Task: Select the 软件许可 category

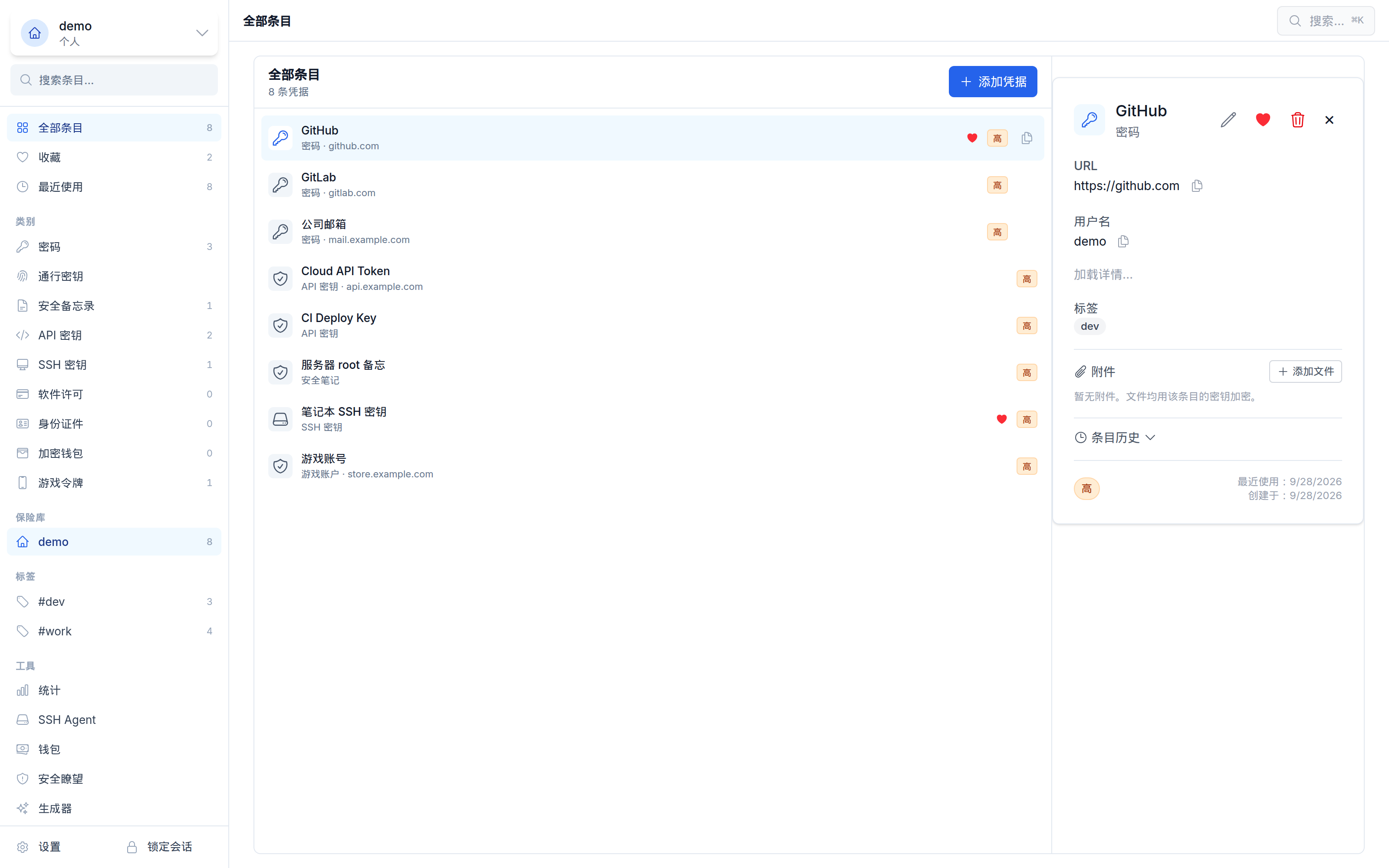Action: (114, 395)
